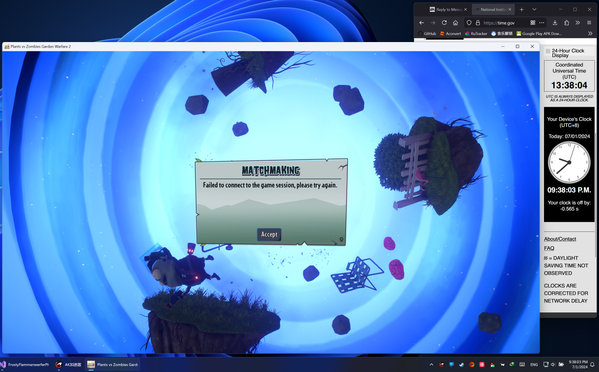
Task: Click the padlock site security icon
Action: 478,23
